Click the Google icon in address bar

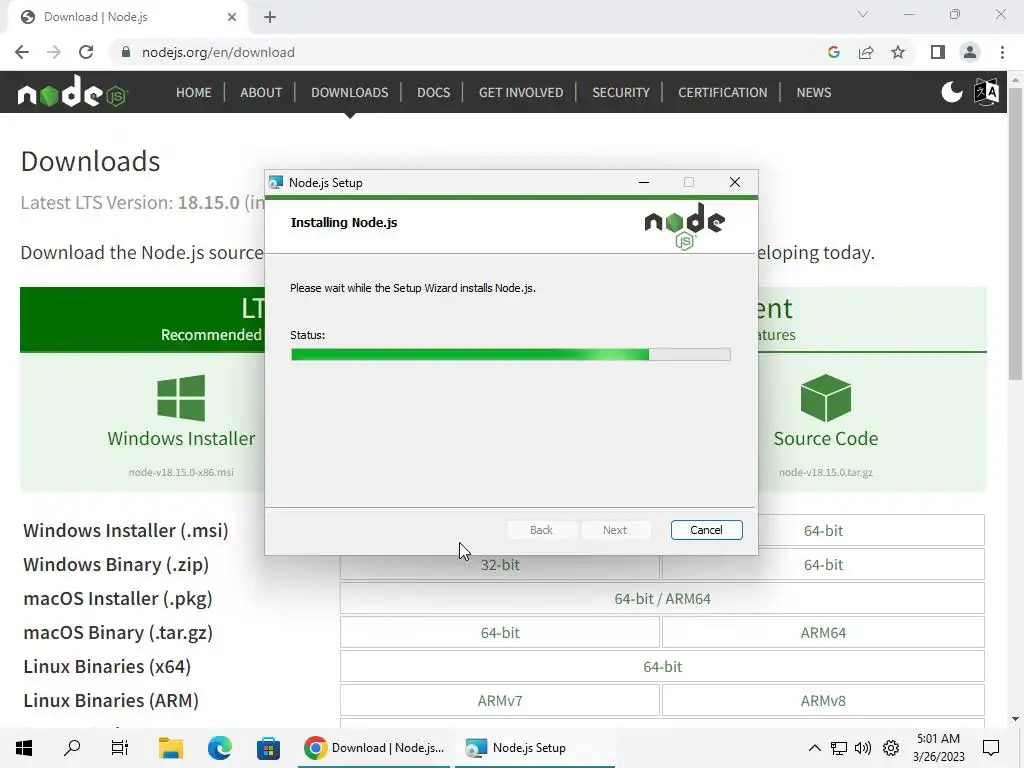[x=833, y=52]
